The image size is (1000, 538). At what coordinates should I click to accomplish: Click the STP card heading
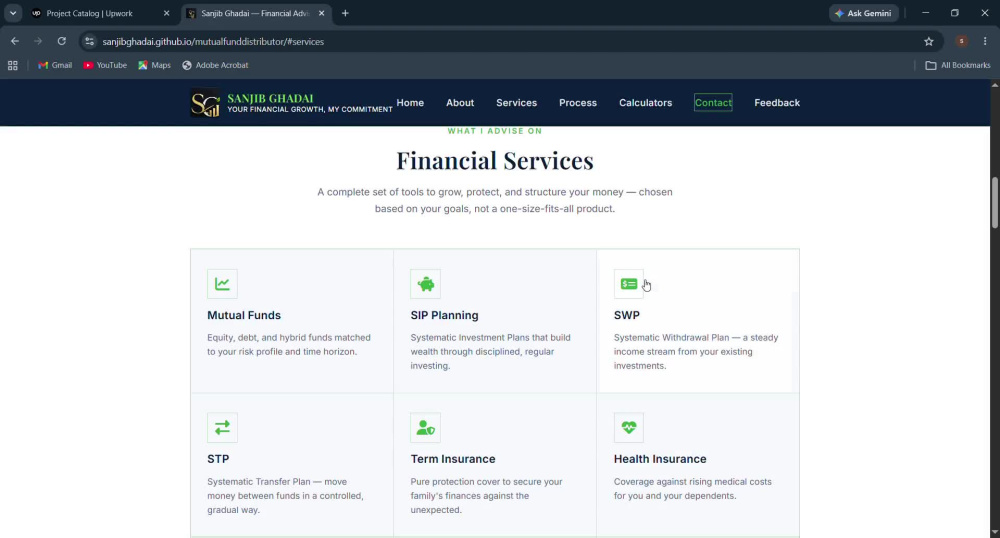[218, 459]
